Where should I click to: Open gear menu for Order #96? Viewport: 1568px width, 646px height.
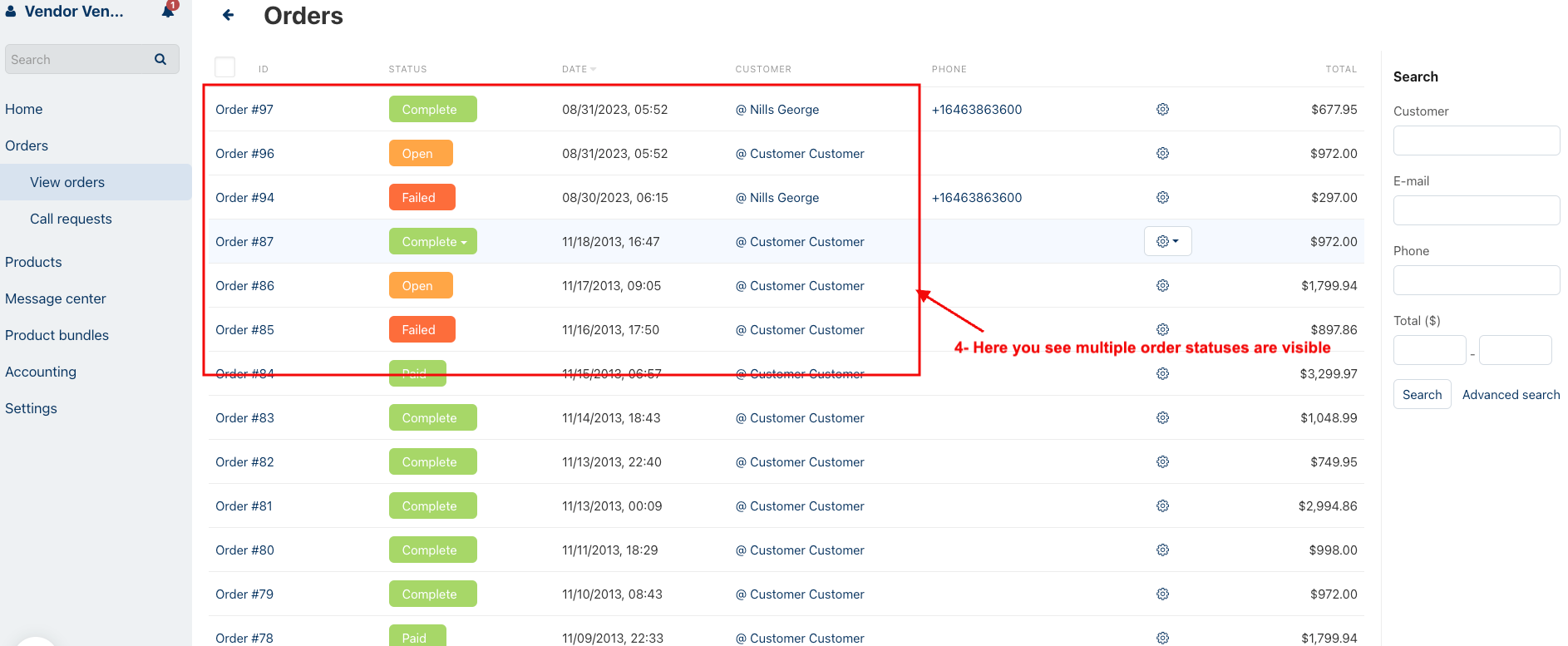pos(1162,153)
